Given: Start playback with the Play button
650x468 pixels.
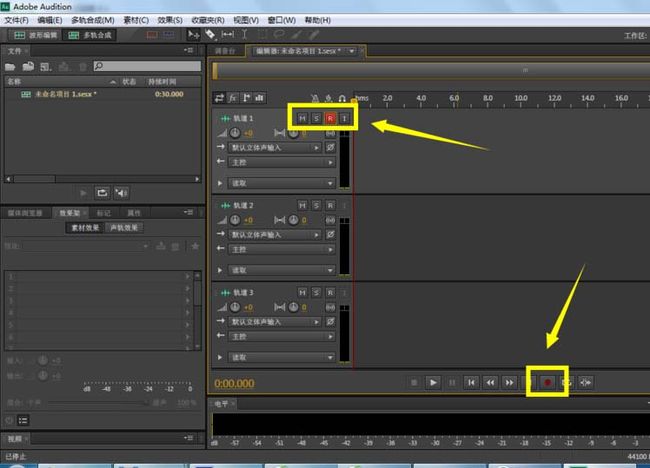Looking at the screenshot, I should [433, 382].
